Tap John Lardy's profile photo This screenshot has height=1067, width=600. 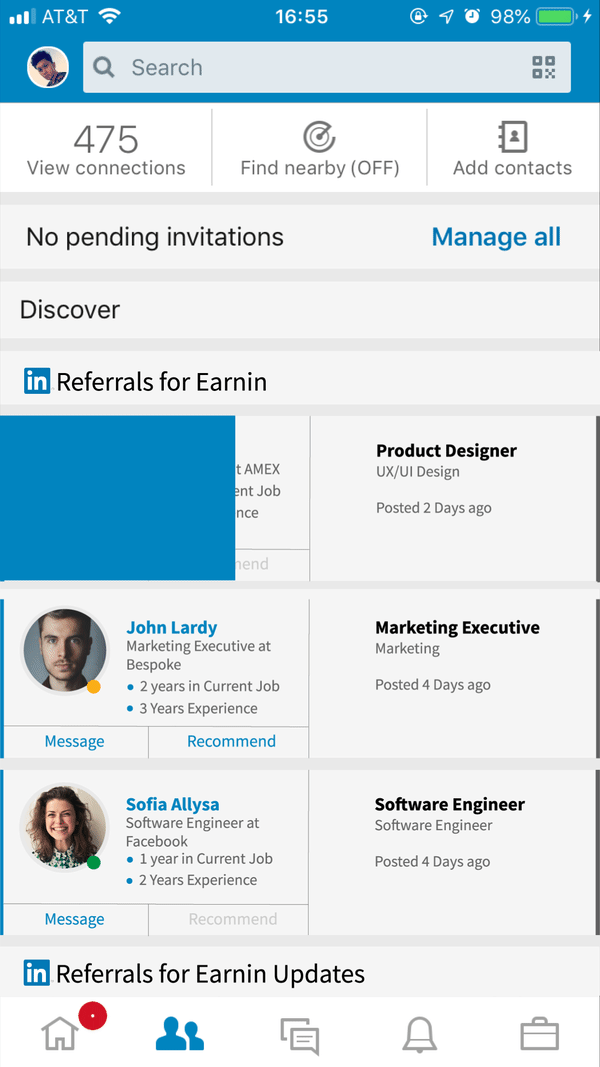click(x=65, y=651)
